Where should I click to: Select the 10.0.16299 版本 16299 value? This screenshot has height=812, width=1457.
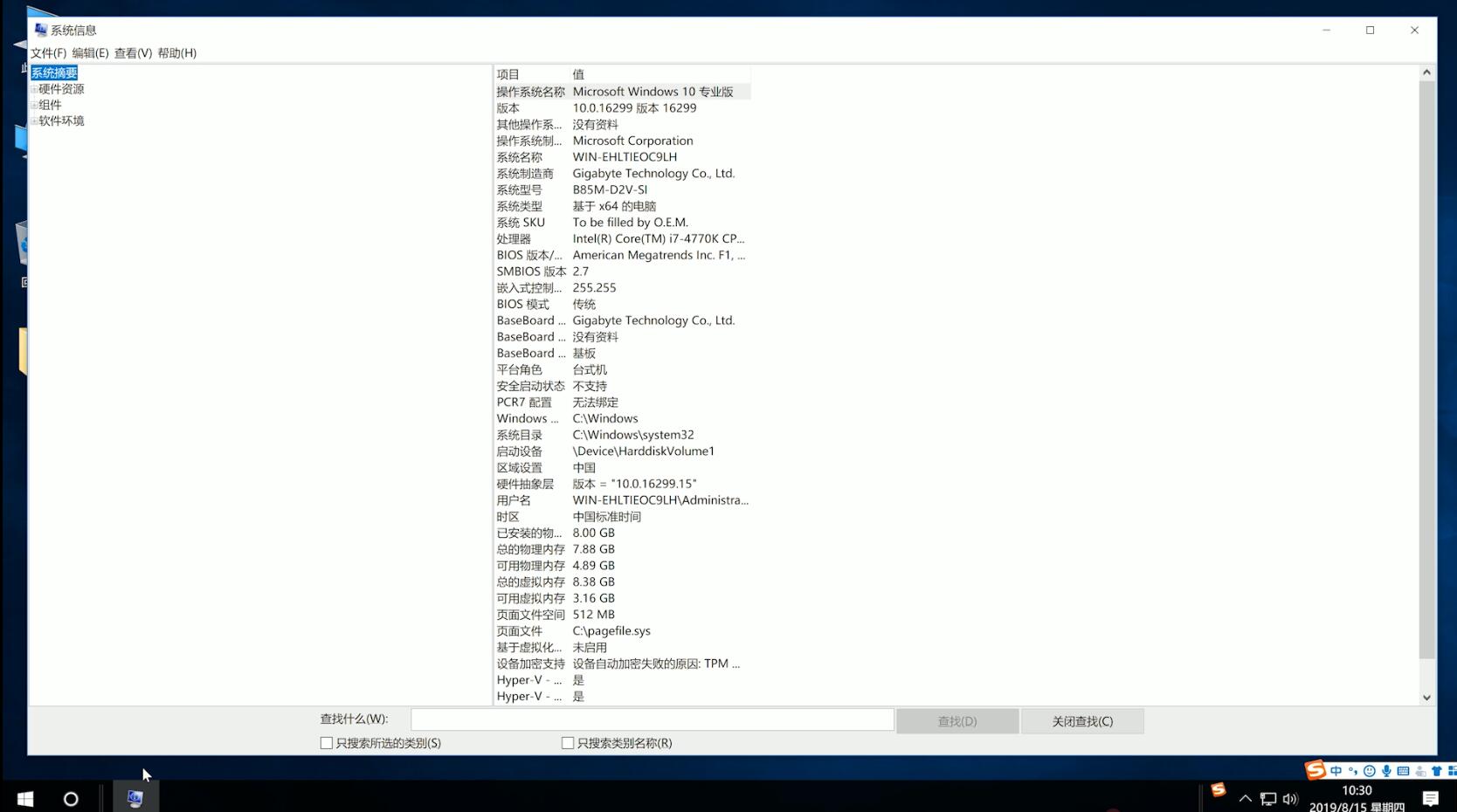pyautogui.click(x=634, y=108)
